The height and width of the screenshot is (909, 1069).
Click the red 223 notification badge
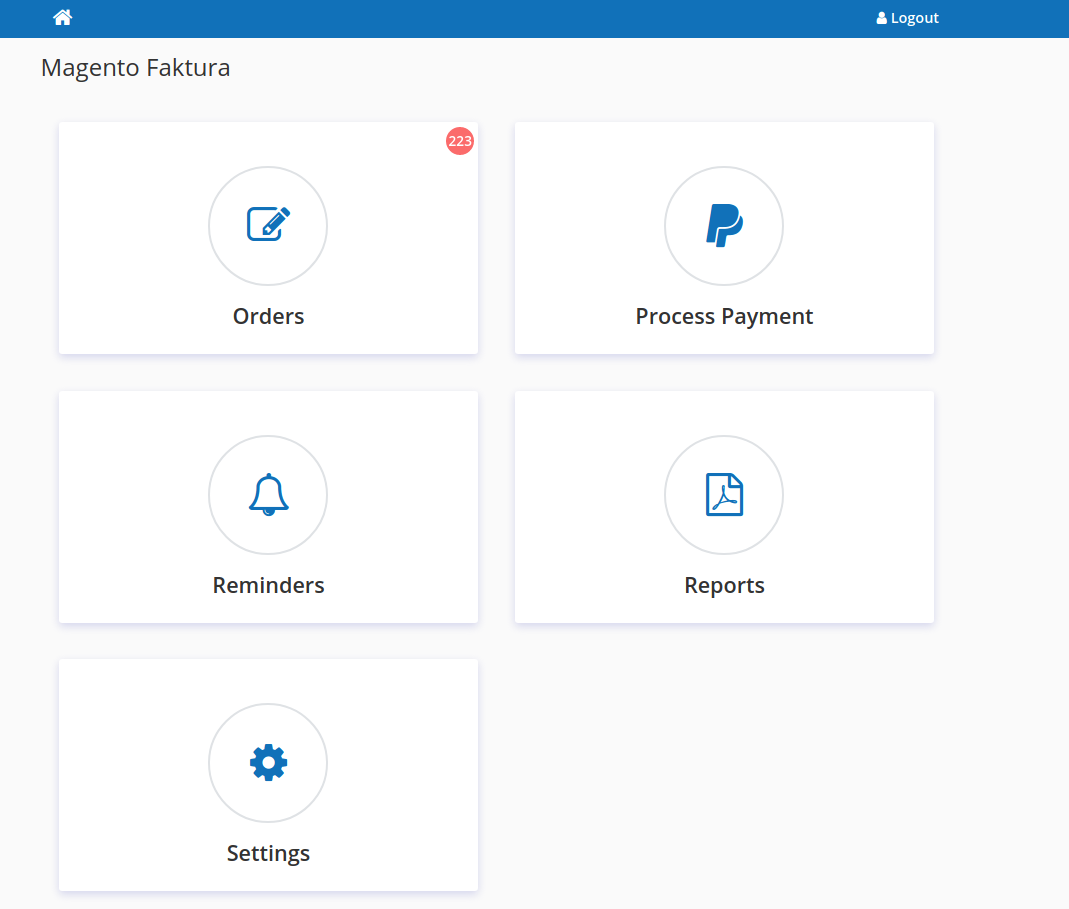point(460,141)
